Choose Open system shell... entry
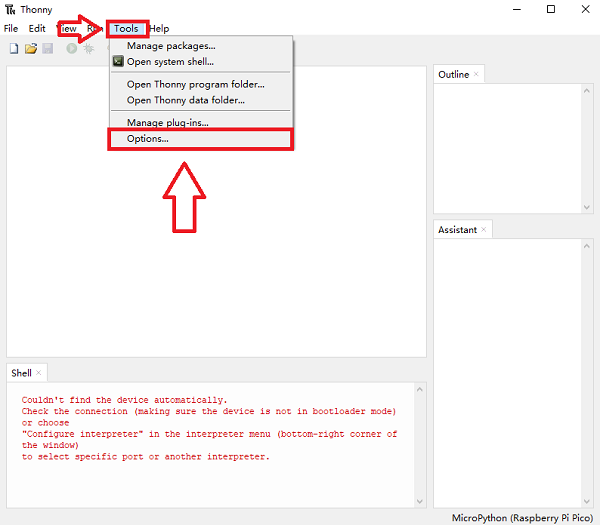 coord(201,62)
